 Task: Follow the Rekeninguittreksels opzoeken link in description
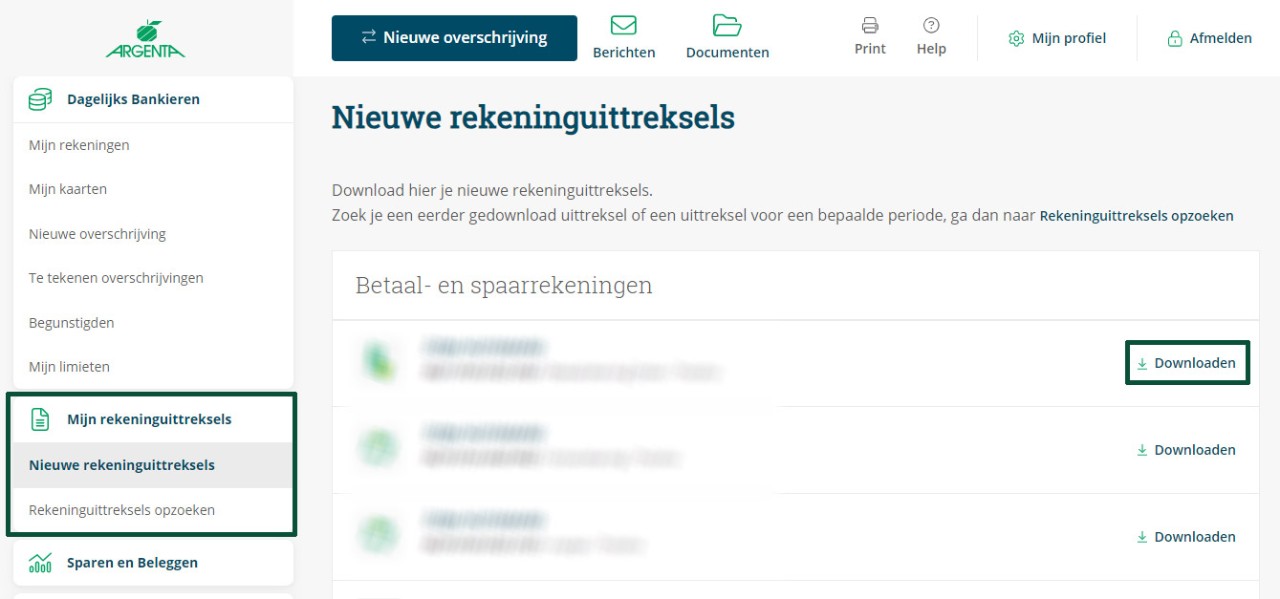[x=1137, y=215]
